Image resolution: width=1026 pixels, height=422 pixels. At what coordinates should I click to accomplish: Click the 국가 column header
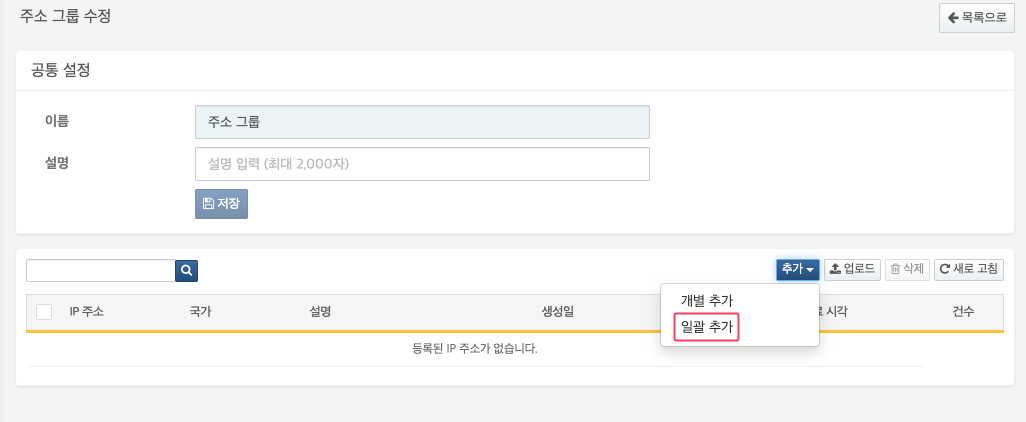click(200, 312)
